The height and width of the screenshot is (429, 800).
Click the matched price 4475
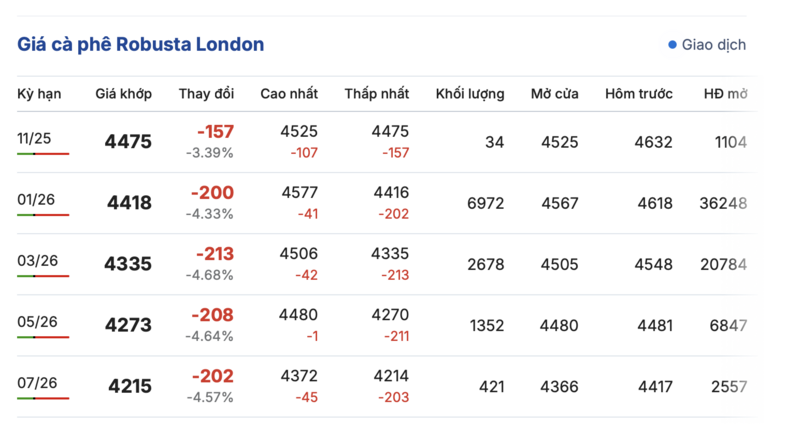click(128, 142)
